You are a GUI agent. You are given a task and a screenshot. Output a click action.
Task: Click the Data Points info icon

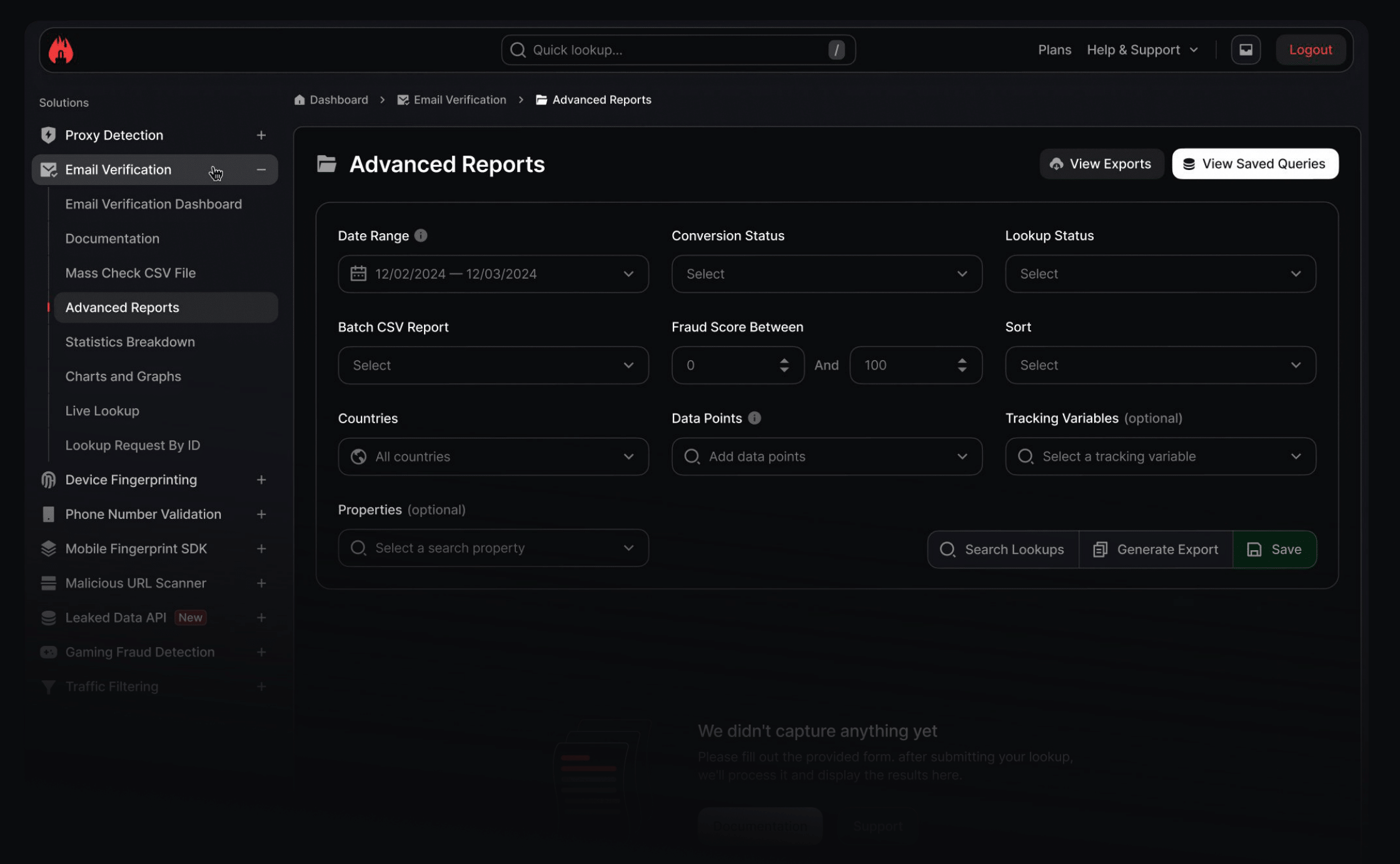(755, 418)
